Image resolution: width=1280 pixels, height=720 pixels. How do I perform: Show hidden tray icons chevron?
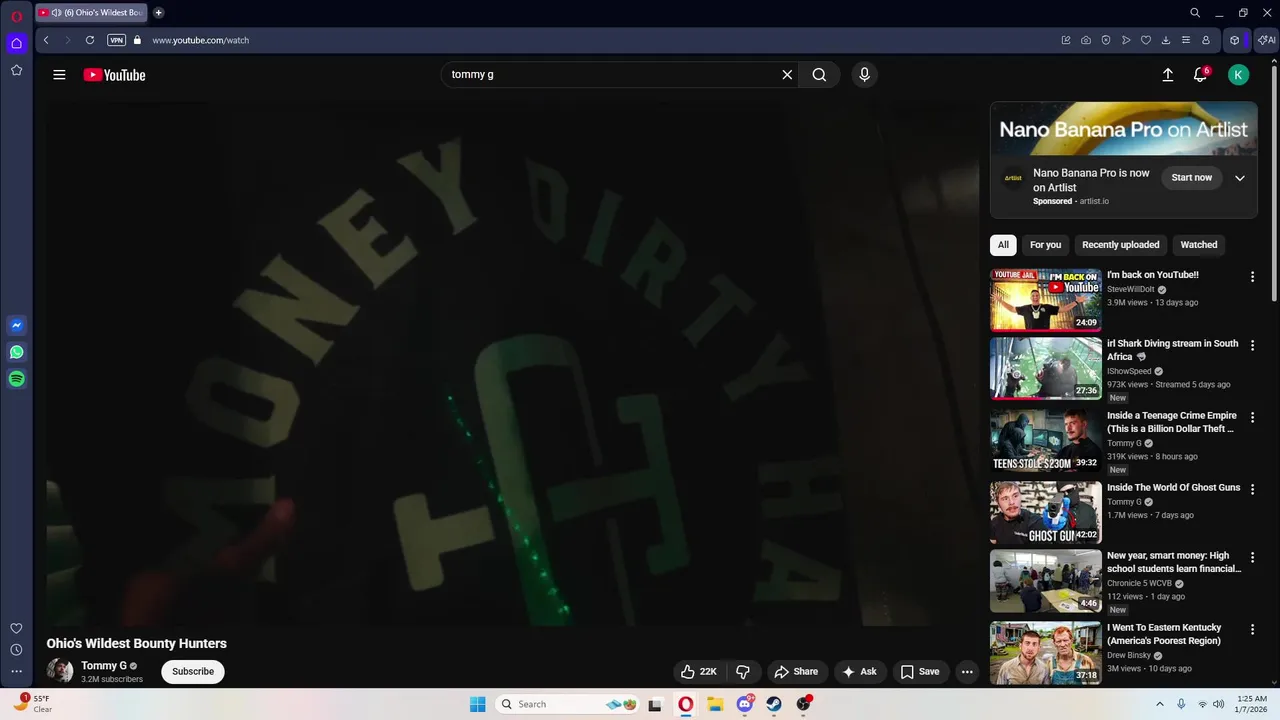tap(1160, 704)
